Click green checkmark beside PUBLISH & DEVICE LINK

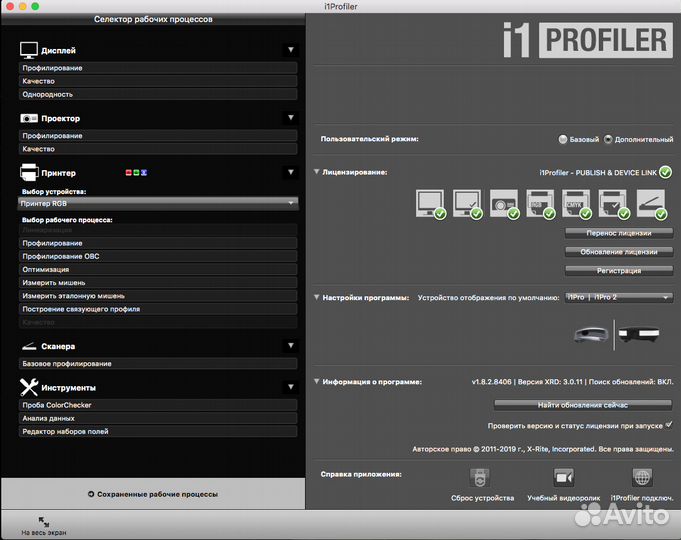(665, 172)
